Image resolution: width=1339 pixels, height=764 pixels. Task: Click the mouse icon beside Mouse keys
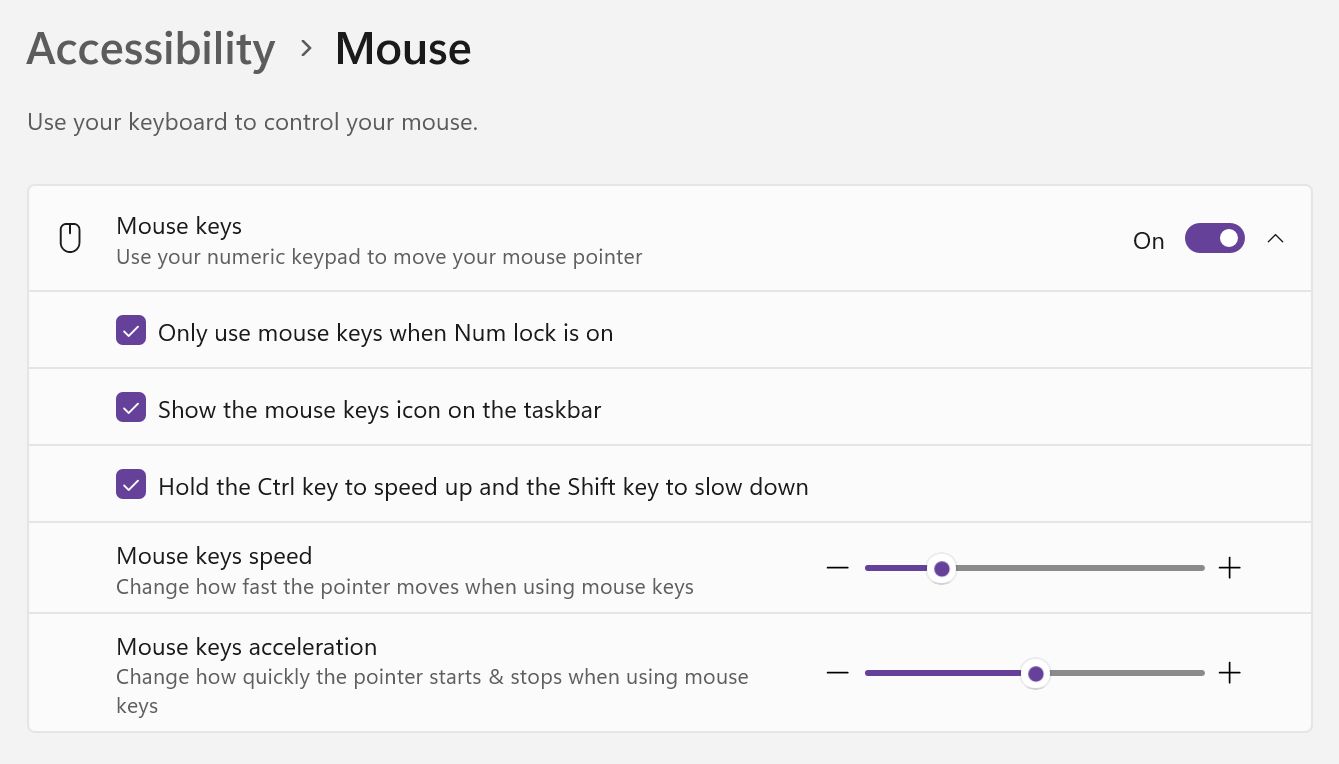(x=69, y=238)
